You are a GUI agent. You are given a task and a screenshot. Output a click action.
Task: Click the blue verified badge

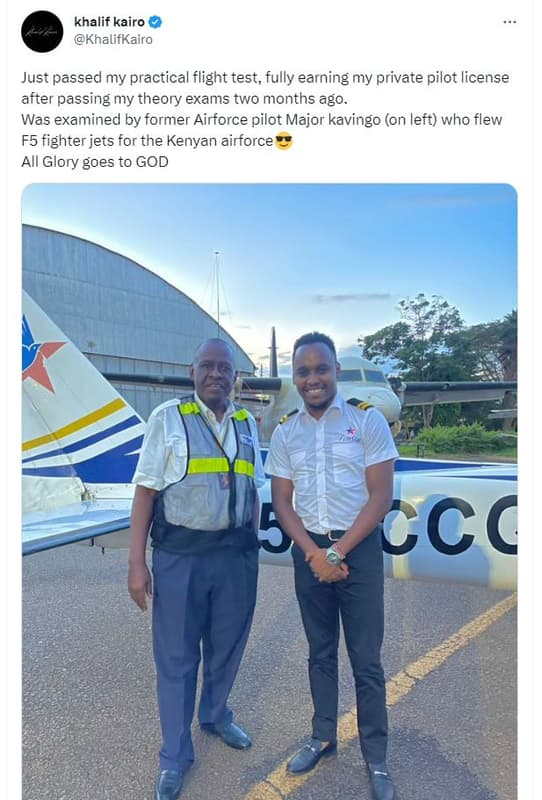coord(155,22)
